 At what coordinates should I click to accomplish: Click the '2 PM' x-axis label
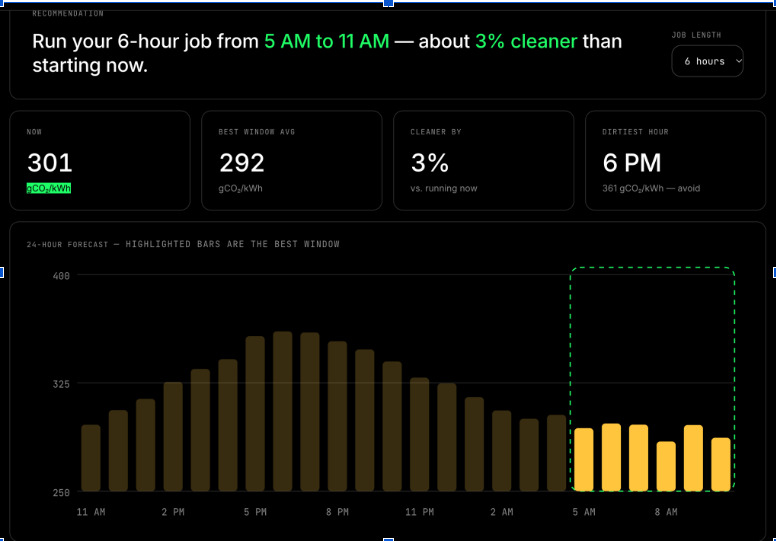(x=173, y=512)
